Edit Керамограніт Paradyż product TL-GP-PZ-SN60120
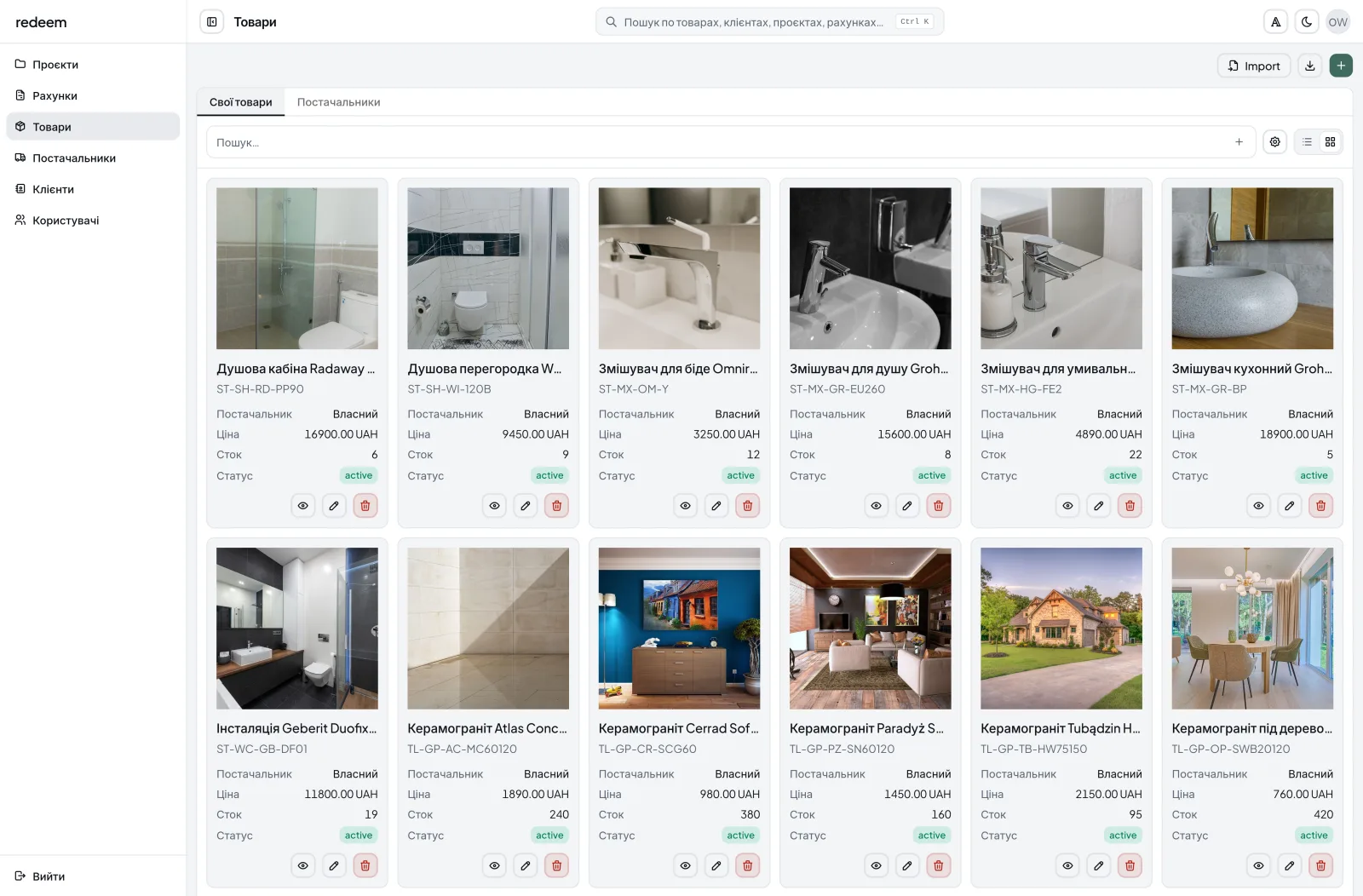The image size is (1363, 896). pyautogui.click(x=907, y=866)
